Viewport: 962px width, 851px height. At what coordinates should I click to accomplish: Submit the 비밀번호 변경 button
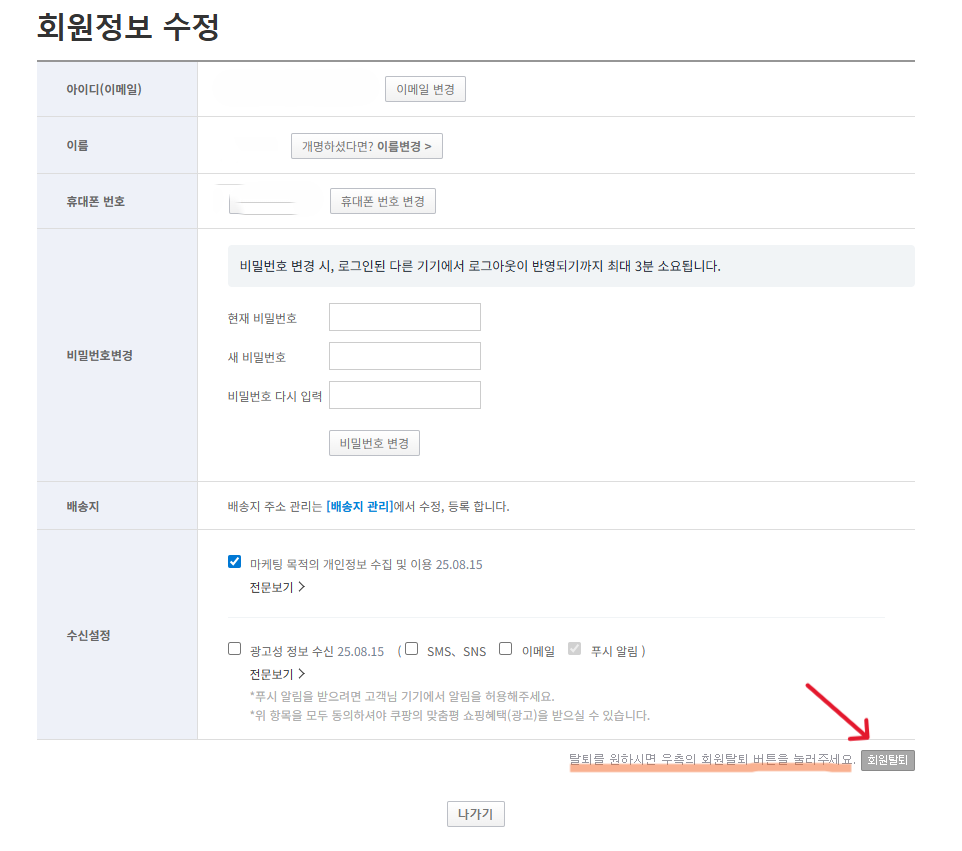pyautogui.click(x=374, y=443)
